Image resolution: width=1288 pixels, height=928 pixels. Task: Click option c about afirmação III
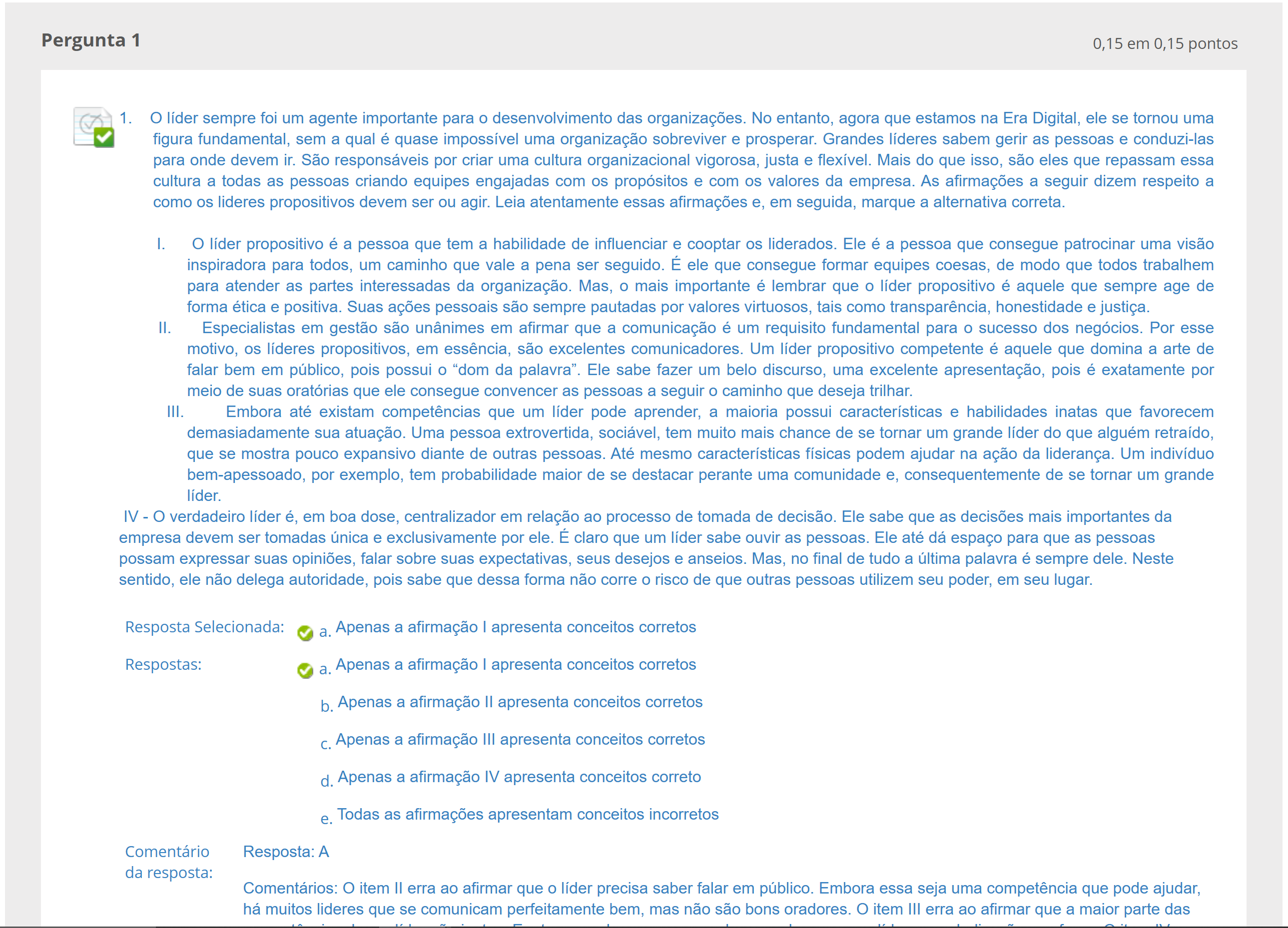pos(520,740)
